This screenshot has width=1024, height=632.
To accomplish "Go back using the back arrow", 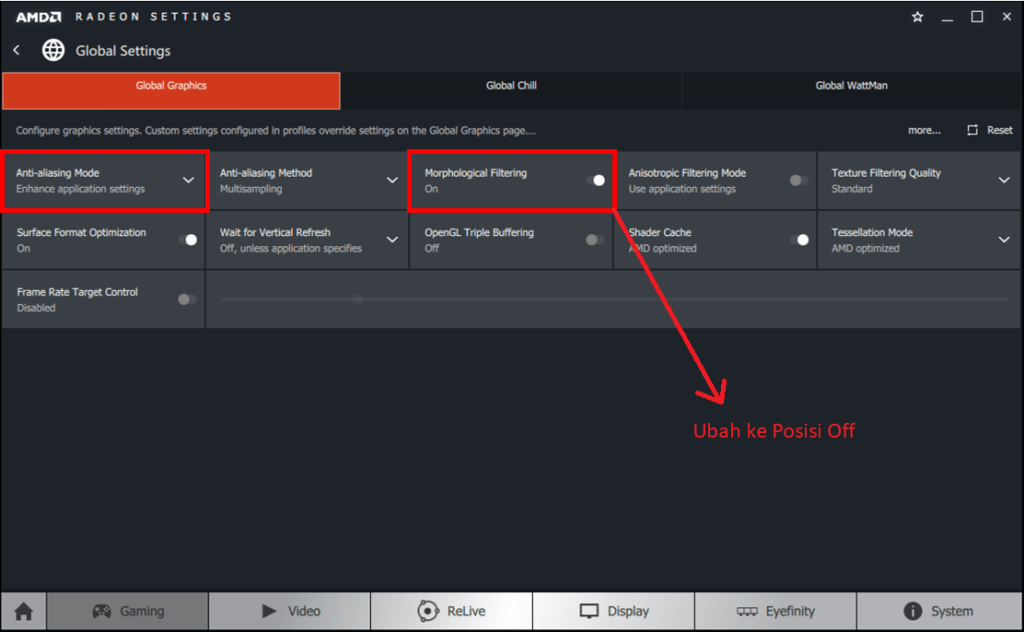I will (x=17, y=50).
